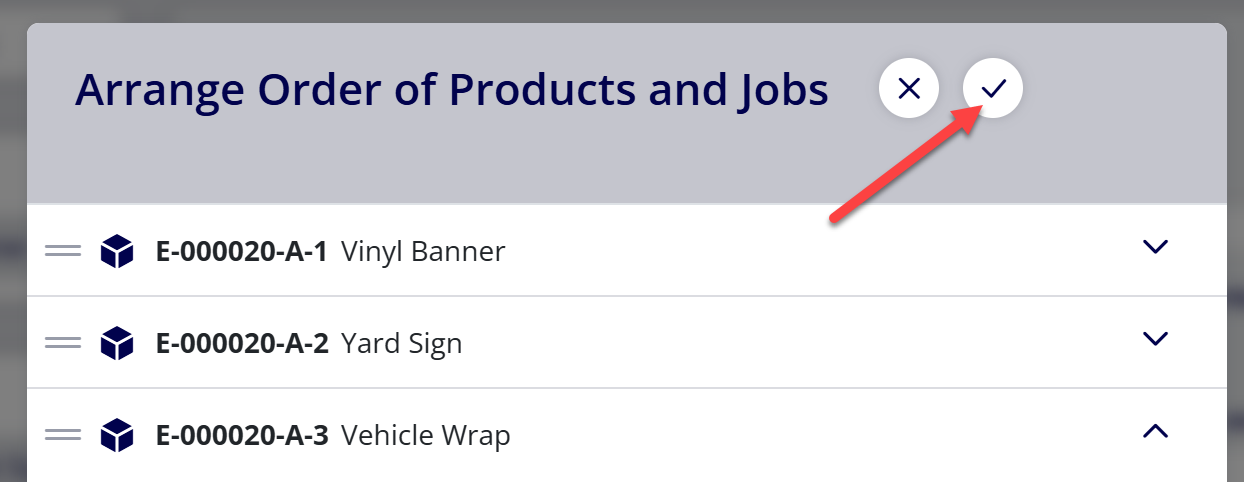Image resolution: width=1244 pixels, height=482 pixels.
Task: Click the Yard Sign reorder handle
Action: (63, 343)
